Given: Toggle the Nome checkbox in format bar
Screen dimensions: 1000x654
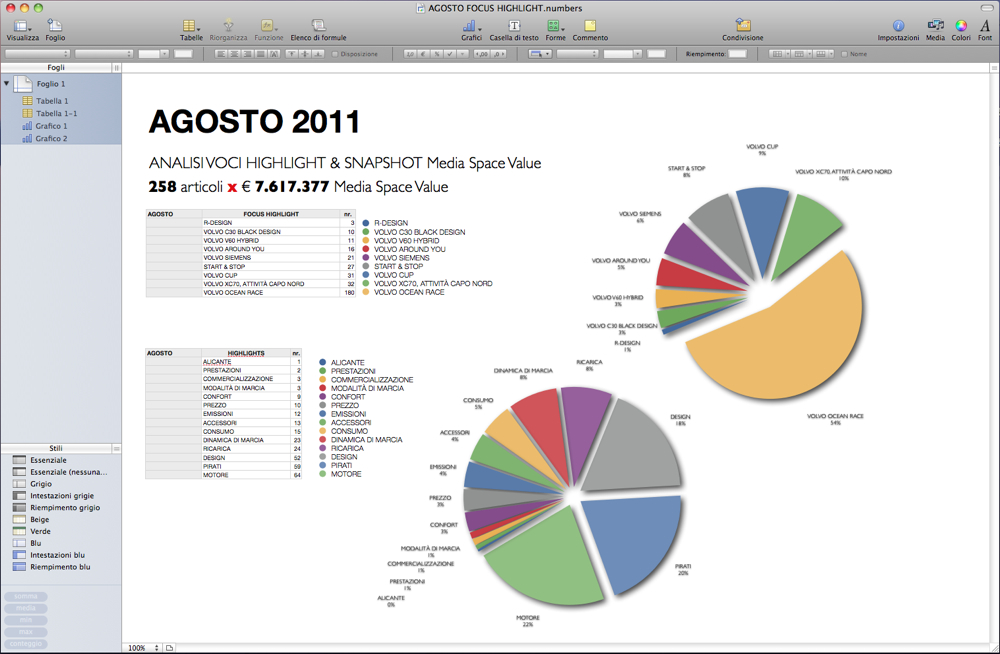Looking at the screenshot, I should coord(844,54).
